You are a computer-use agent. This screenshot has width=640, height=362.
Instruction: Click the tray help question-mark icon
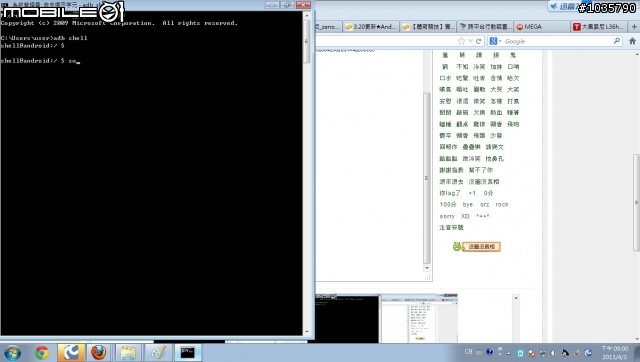point(489,352)
